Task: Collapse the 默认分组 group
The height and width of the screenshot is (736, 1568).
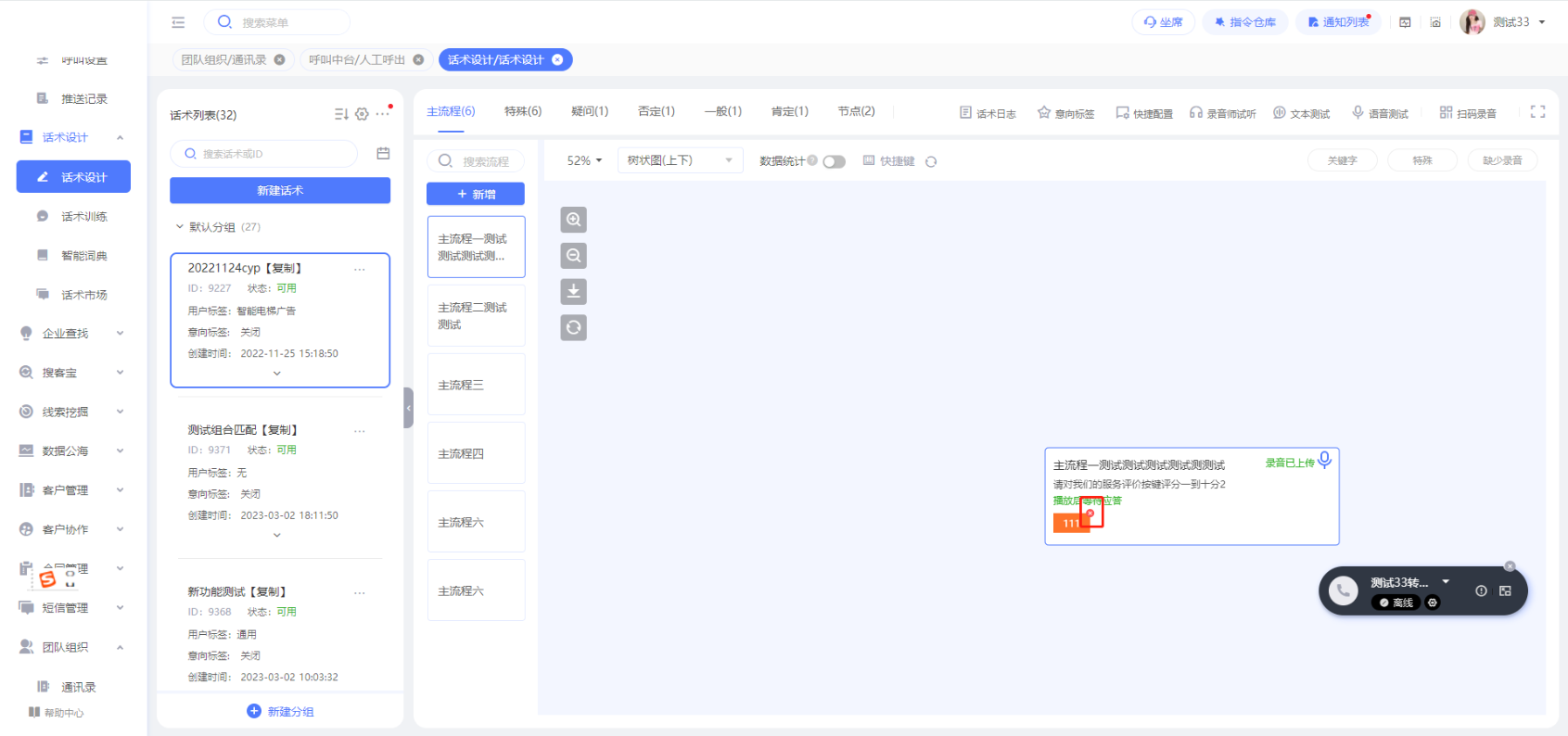Action: point(180,227)
